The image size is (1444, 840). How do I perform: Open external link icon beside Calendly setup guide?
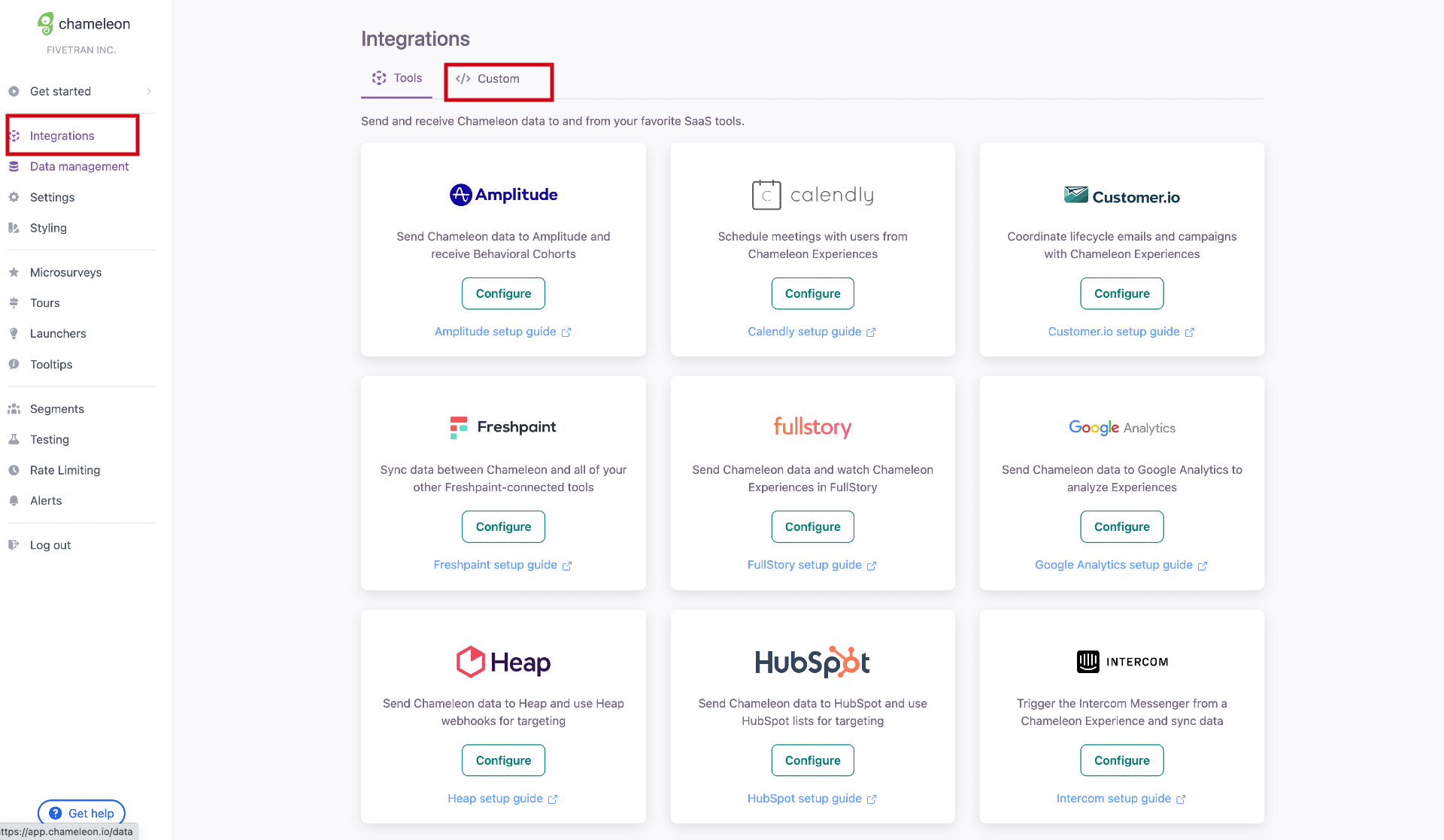pyautogui.click(x=871, y=332)
